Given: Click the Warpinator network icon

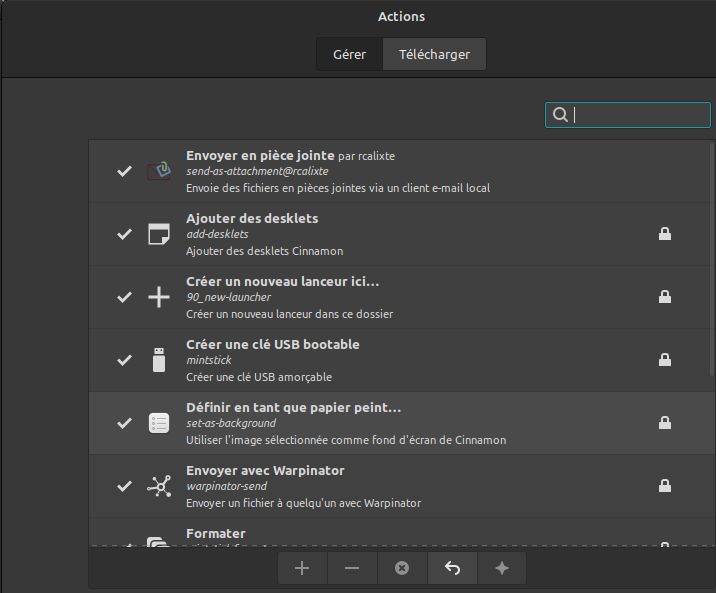Looking at the screenshot, I should pyautogui.click(x=159, y=486).
